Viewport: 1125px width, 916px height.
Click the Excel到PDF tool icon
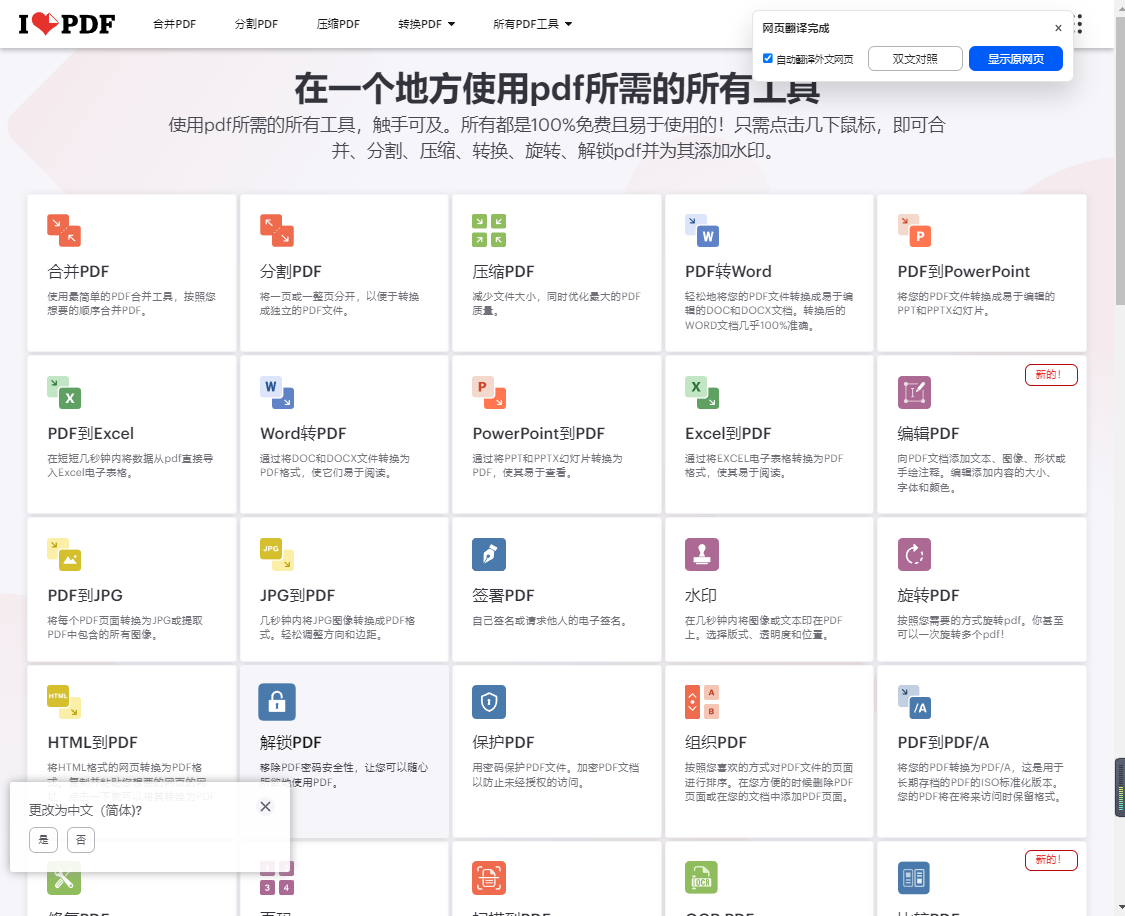(702, 392)
